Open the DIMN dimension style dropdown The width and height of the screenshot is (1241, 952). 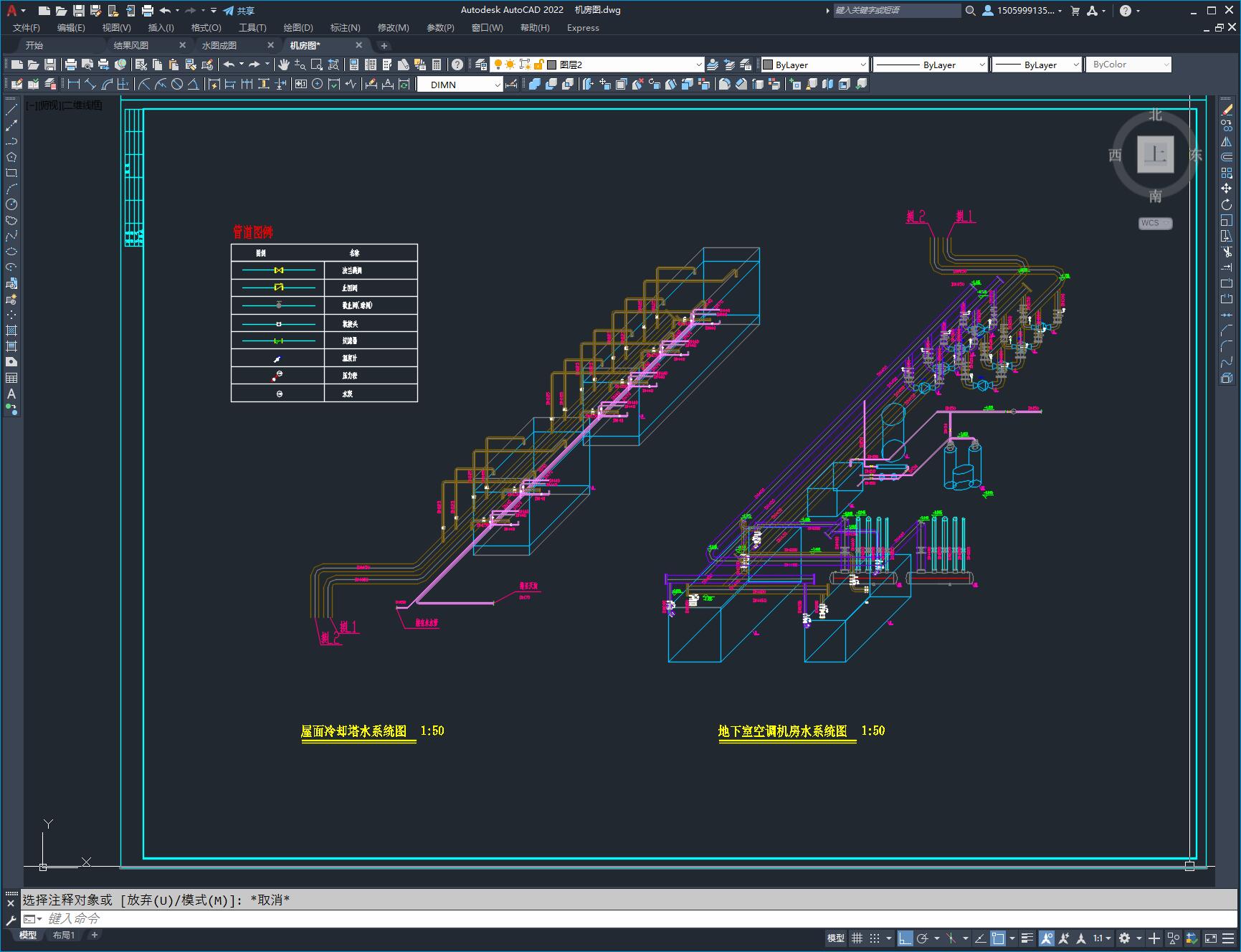(x=460, y=85)
